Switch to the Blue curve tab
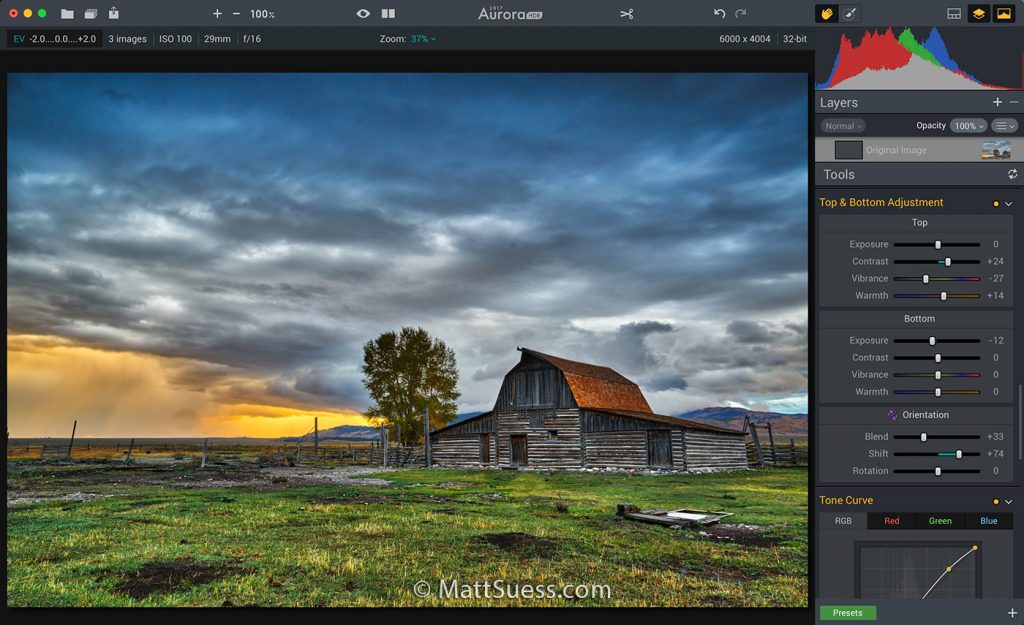Image resolution: width=1024 pixels, height=625 pixels. (x=989, y=521)
